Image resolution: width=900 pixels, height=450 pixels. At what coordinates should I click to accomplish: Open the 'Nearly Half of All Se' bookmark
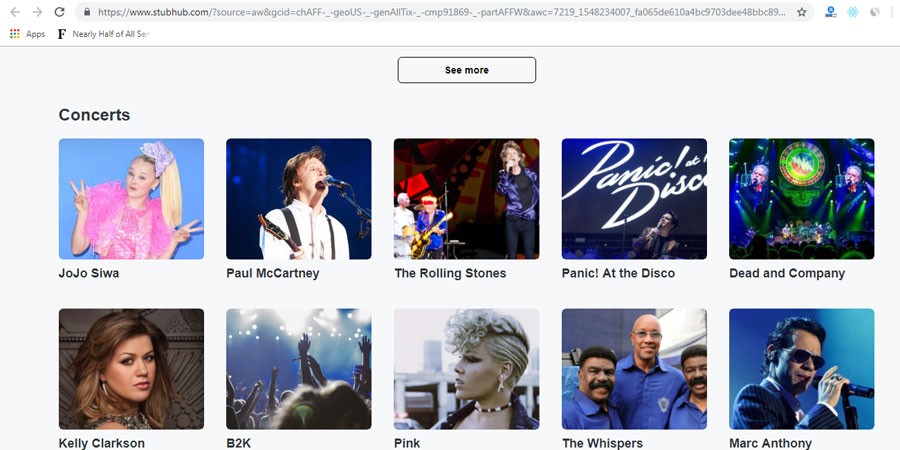coord(105,34)
